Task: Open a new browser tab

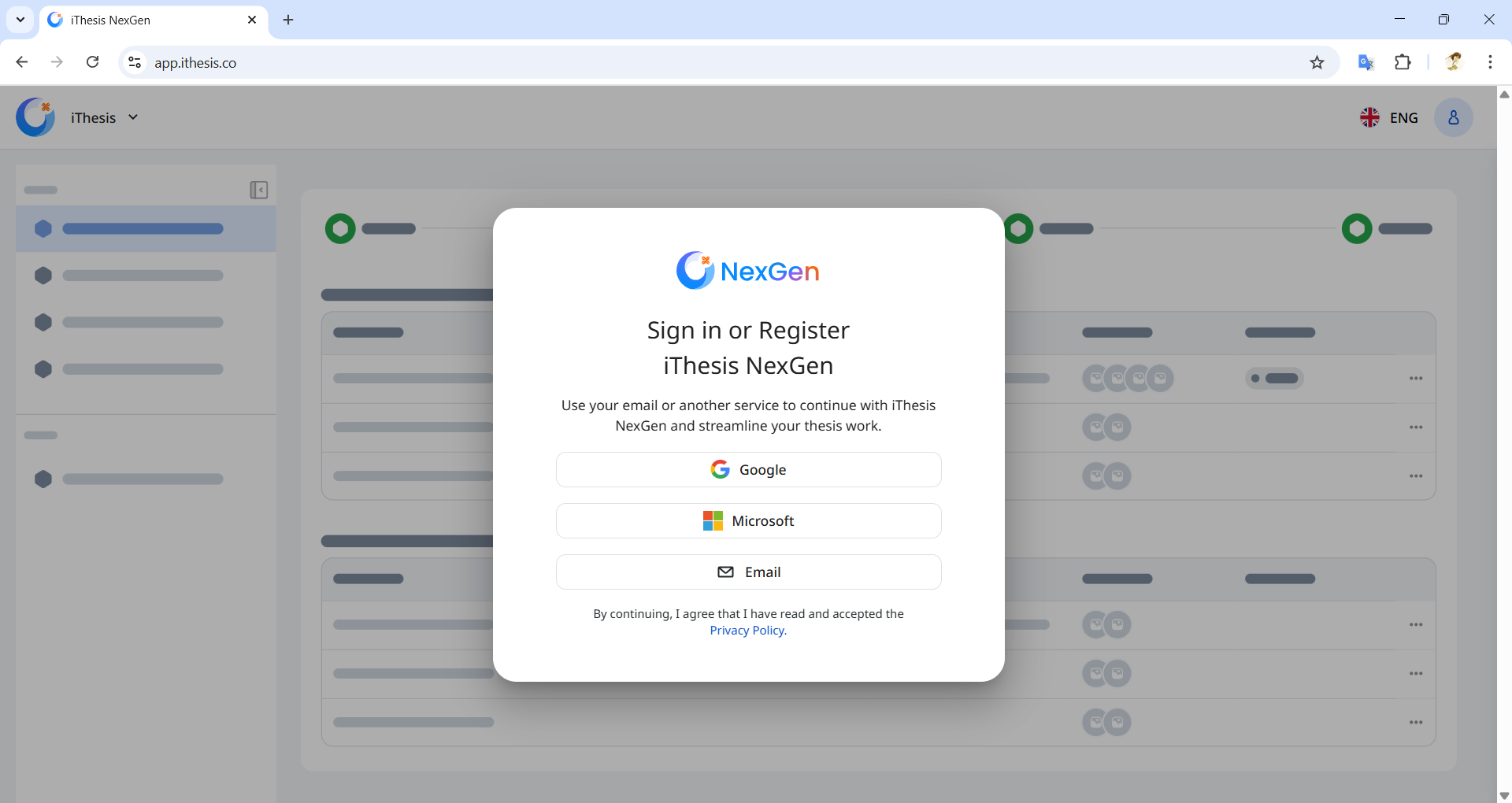Action: click(x=288, y=20)
